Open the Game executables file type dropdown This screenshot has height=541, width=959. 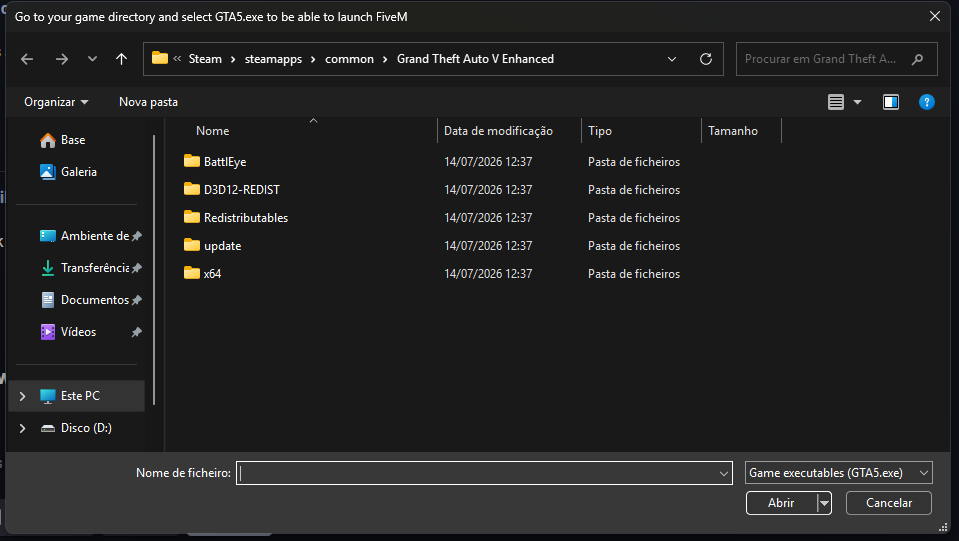[839, 473]
